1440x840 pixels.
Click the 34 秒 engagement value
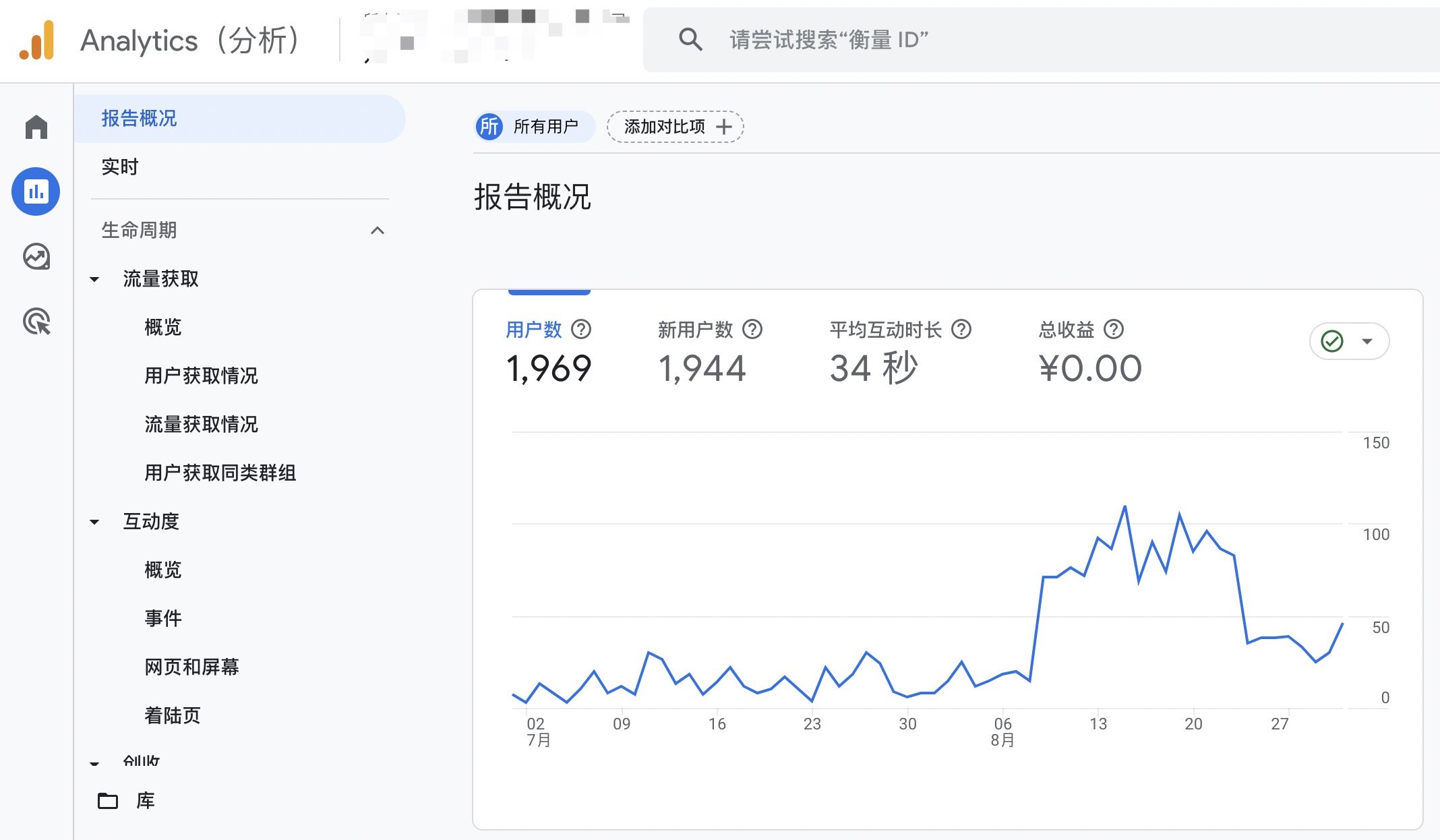point(874,368)
